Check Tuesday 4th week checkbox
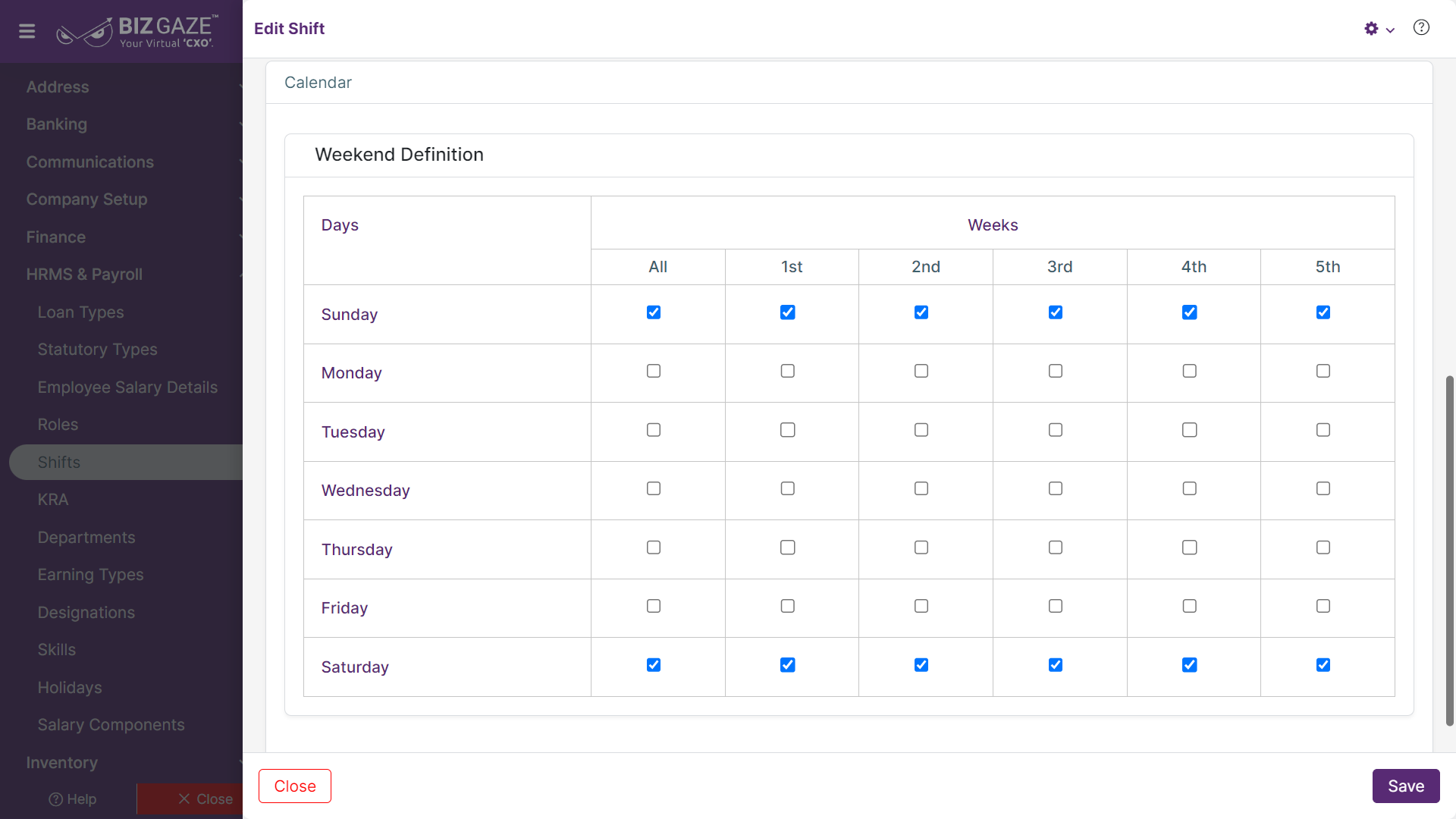This screenshot has height=819, width=1456. pos(1190,430)
